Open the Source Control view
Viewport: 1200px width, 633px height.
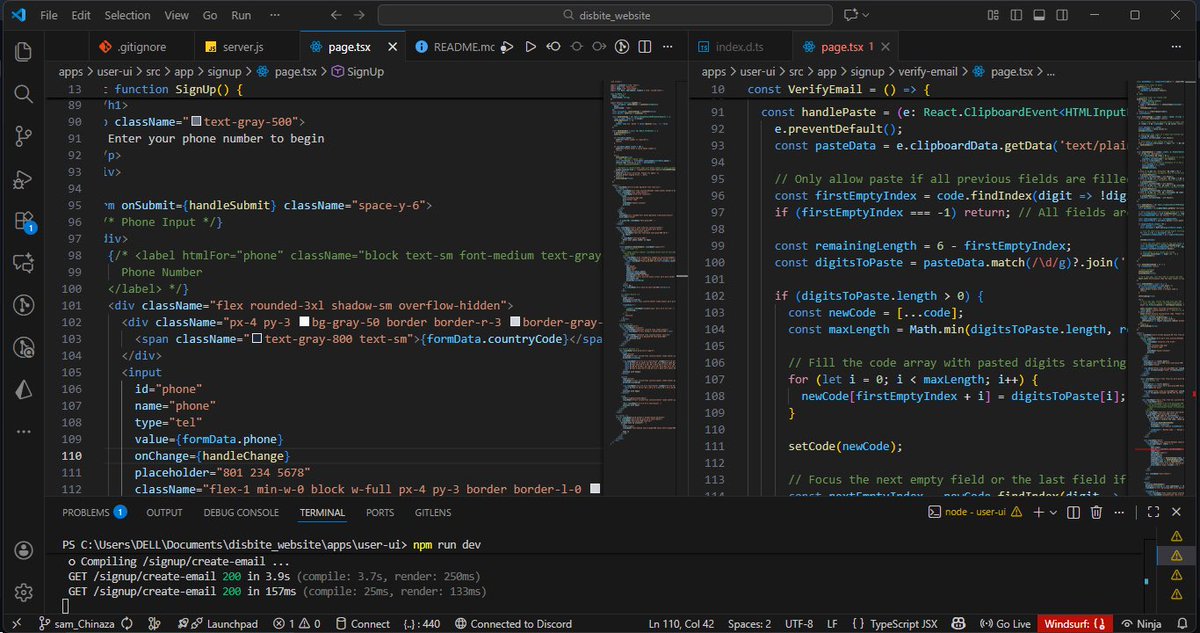[24, 137]
